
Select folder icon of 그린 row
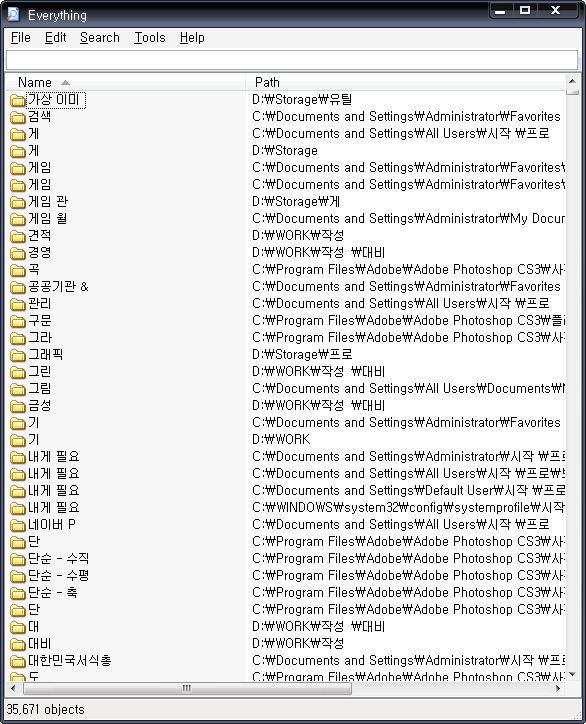point(18,372)
